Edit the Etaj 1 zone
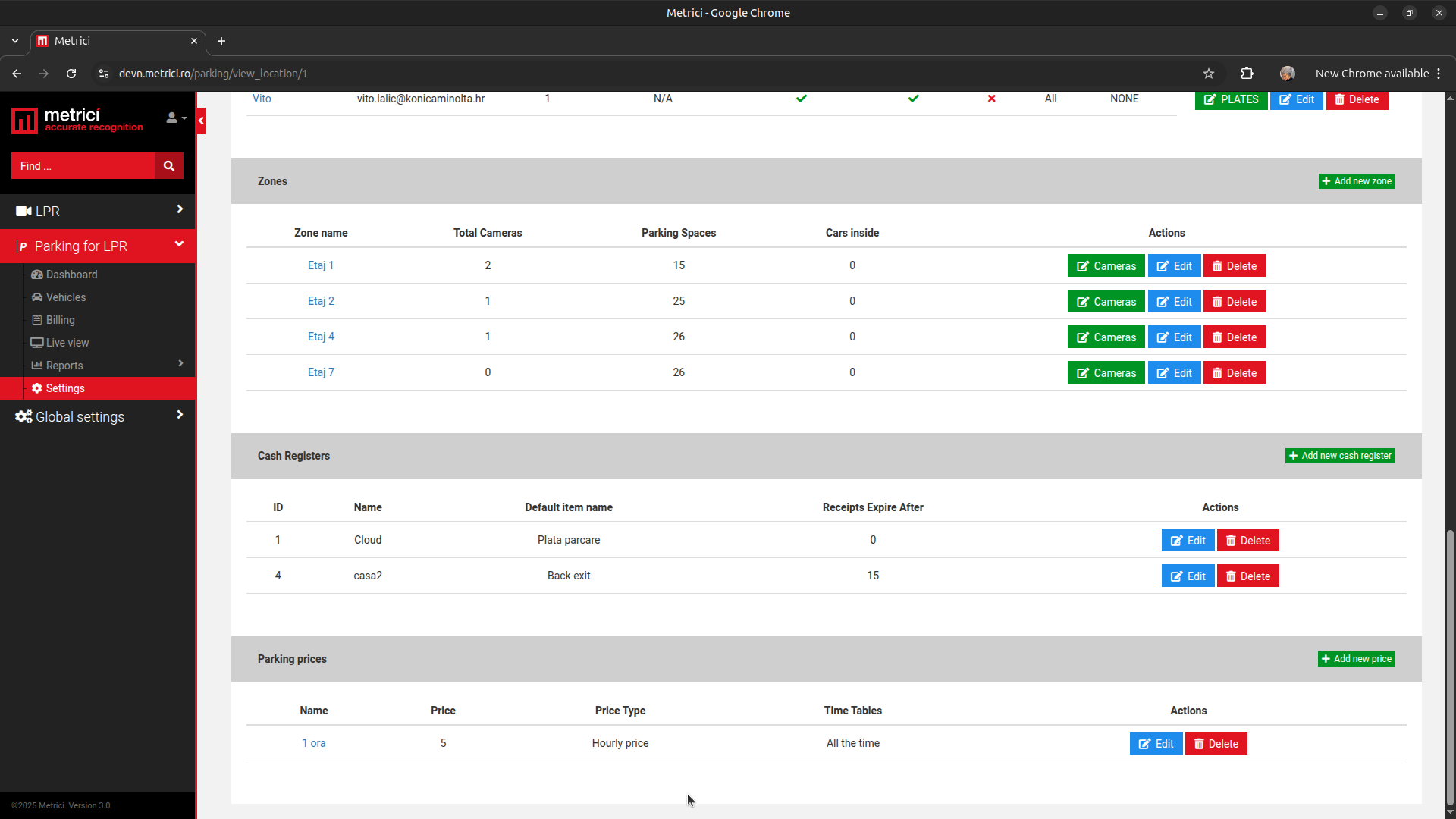The image size is (1456, 819). point(1174,266)
